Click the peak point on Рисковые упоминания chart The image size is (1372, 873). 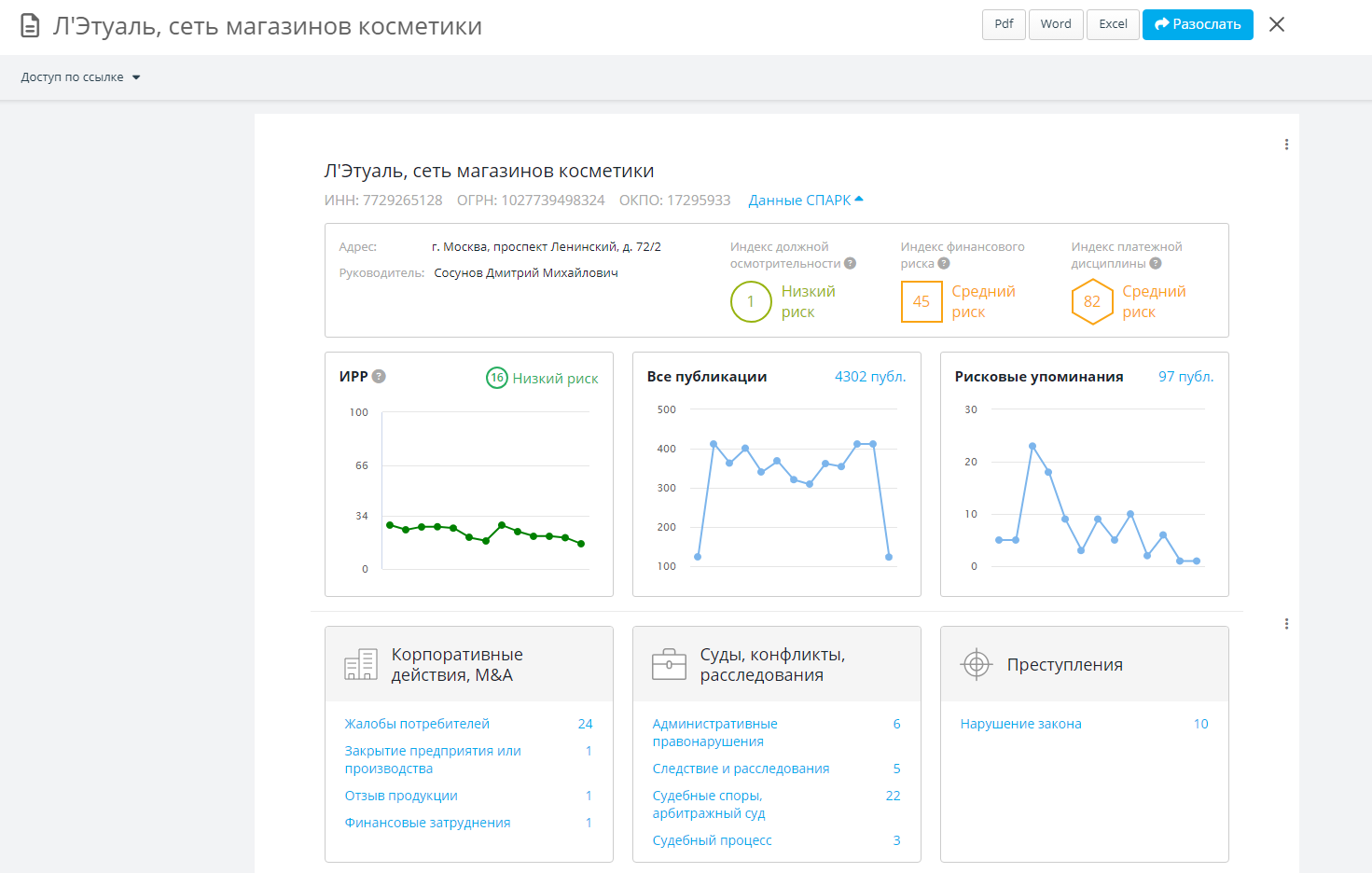pos(1032,446)
